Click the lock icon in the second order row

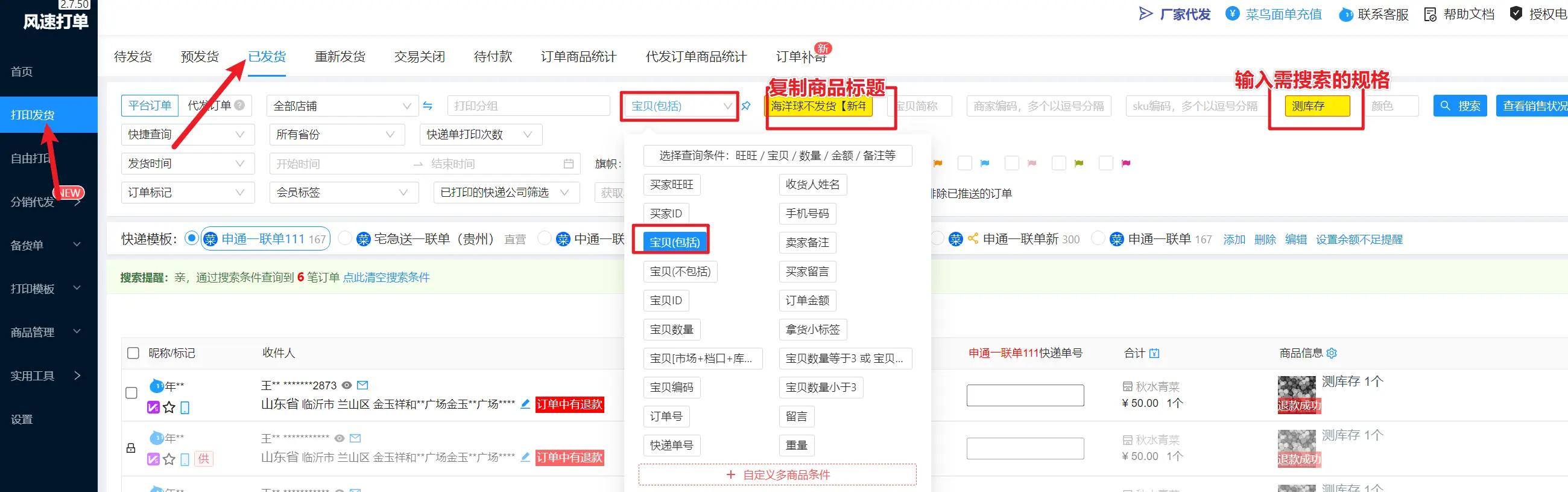[x=131, y=448]
